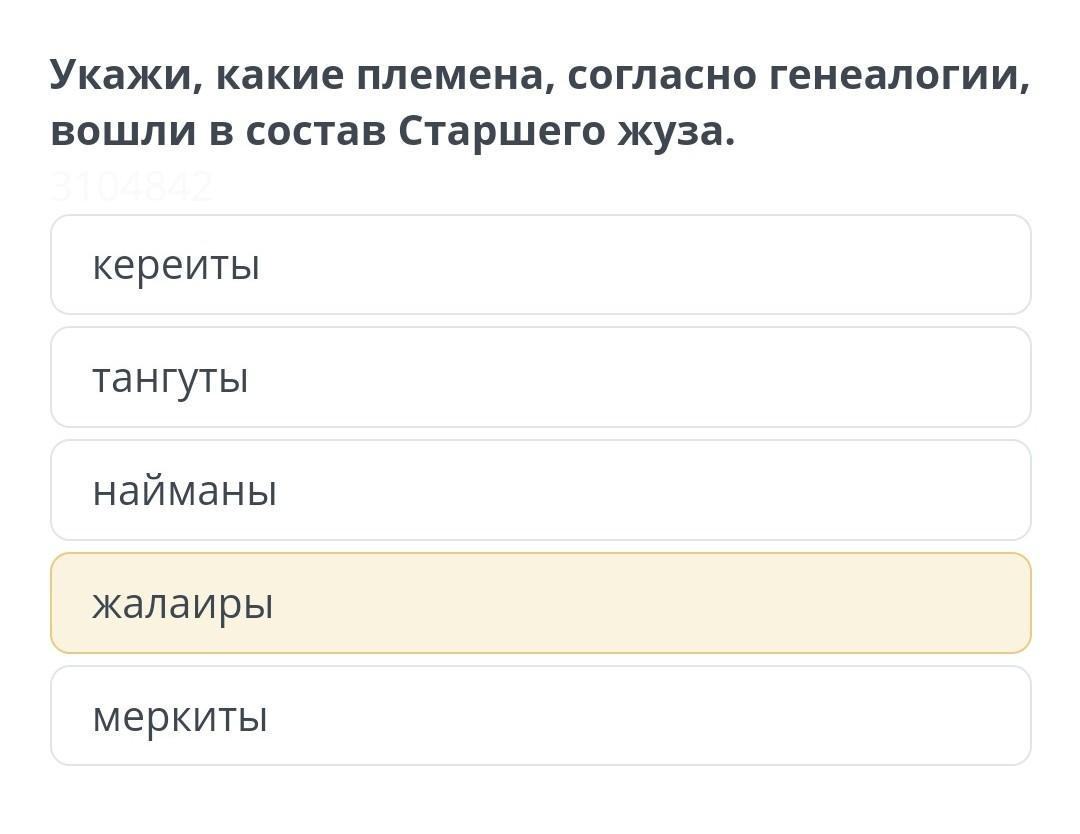Tap the word найманы in the third option
Screen dimensions: 1080x834
coord(185,491)
